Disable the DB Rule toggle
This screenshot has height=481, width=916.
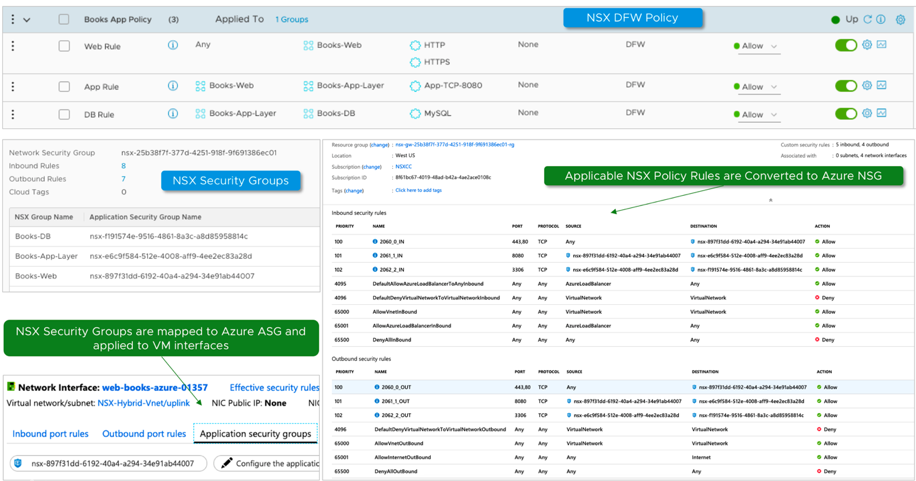(846, 113)
